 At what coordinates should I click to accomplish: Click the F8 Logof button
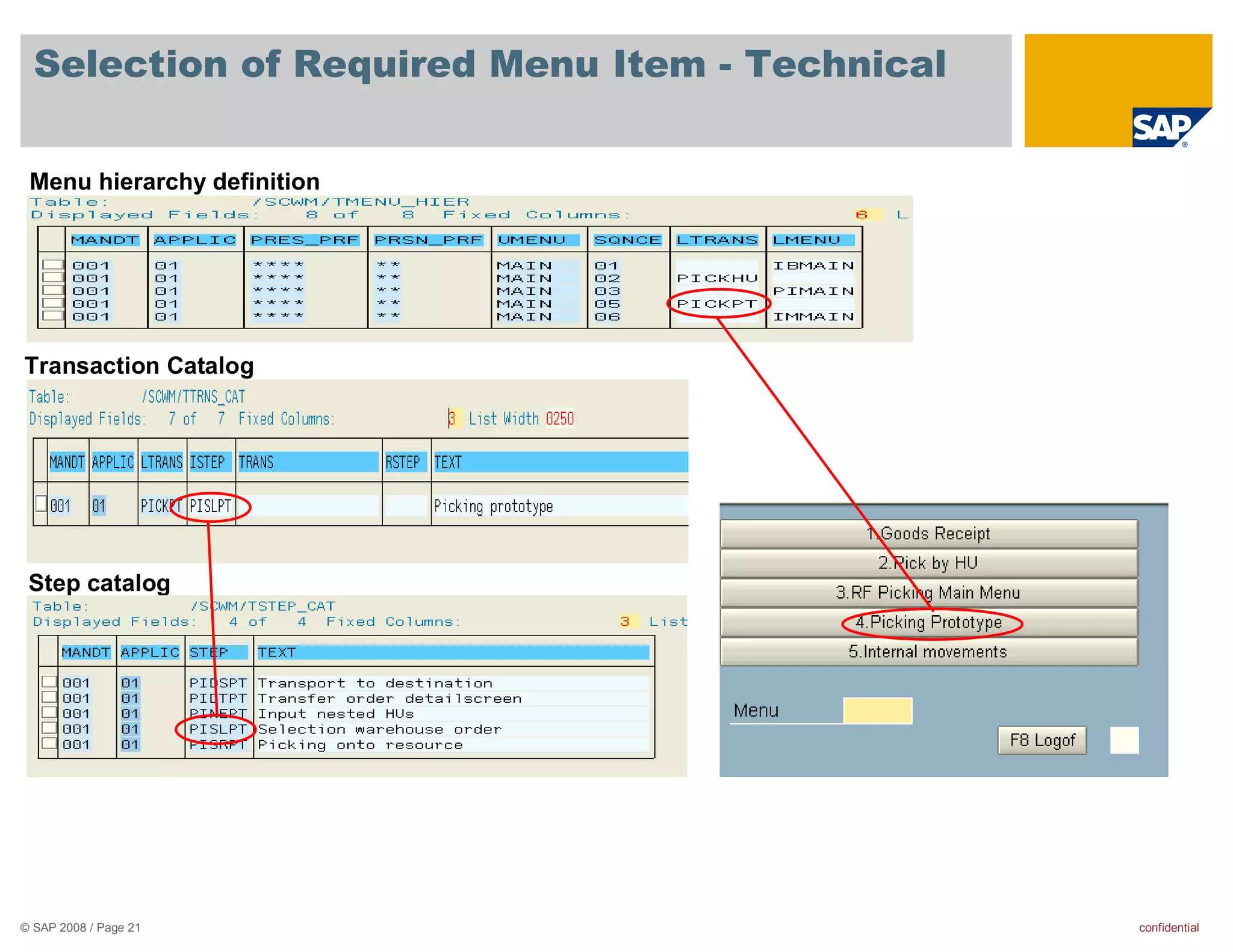coord(1042,740)
